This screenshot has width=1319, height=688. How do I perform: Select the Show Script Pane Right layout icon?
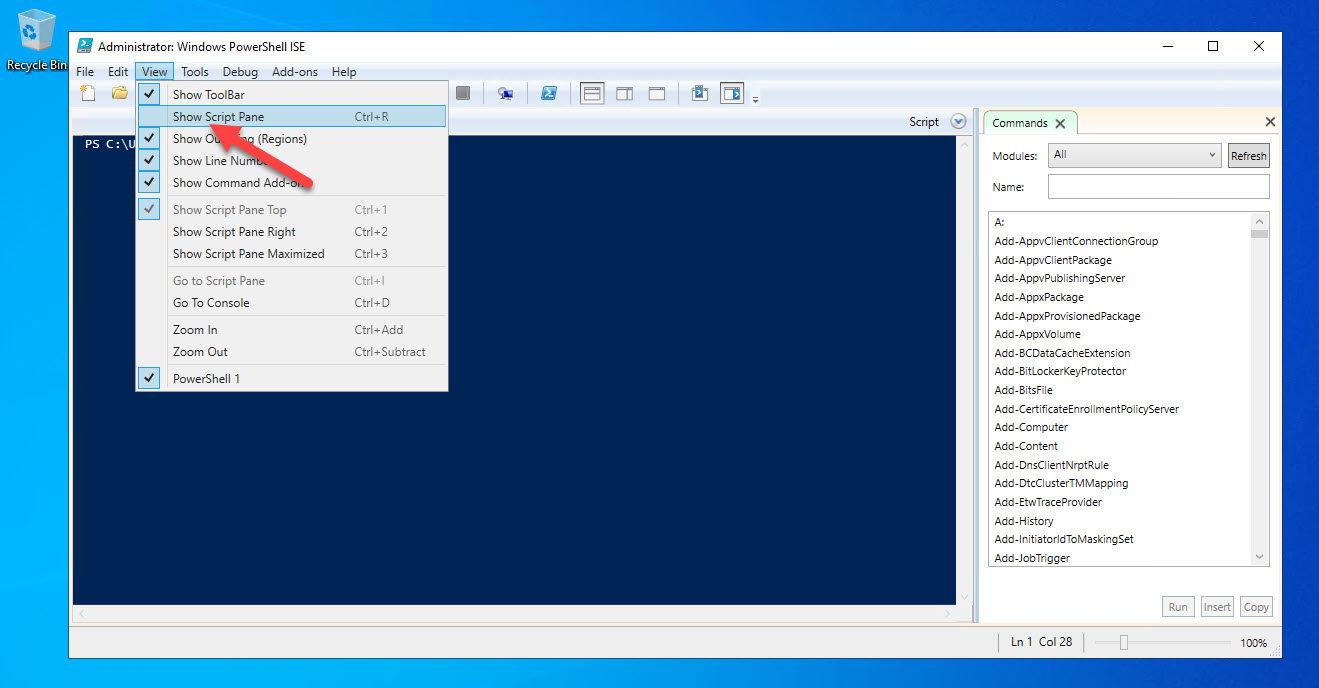tap(624, 93)
